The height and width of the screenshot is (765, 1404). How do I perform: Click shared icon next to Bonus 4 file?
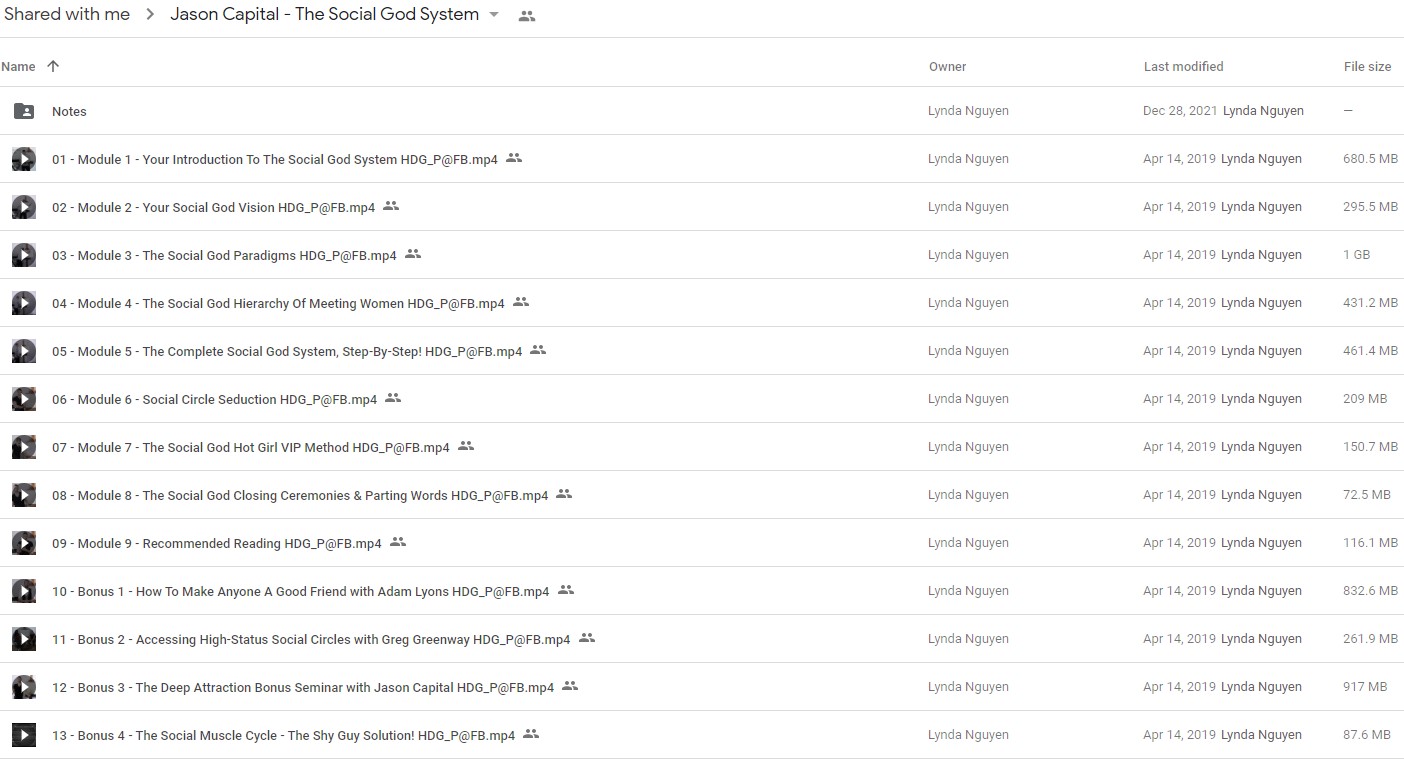click(531, 734)
